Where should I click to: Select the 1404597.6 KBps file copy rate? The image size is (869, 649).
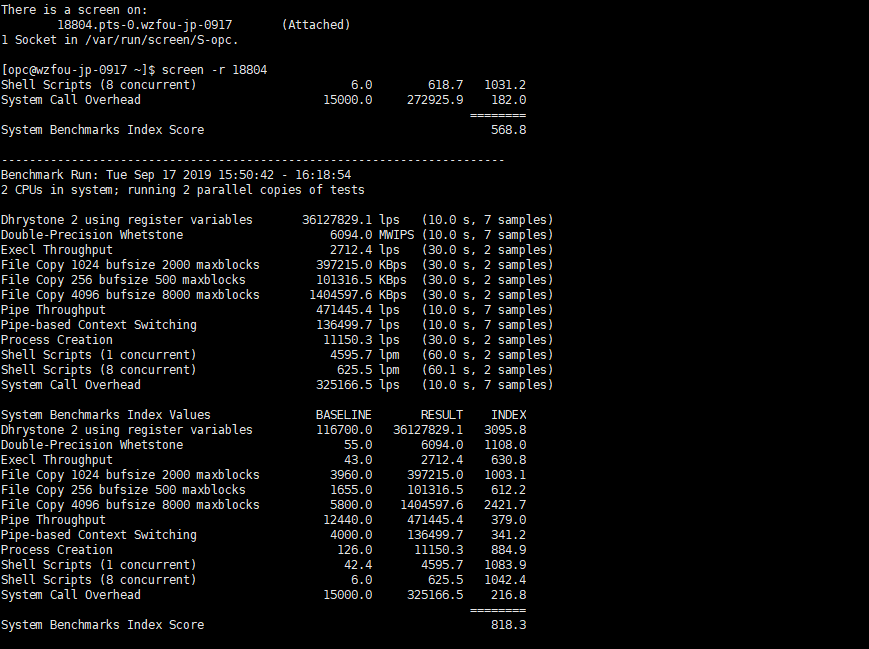358,294
